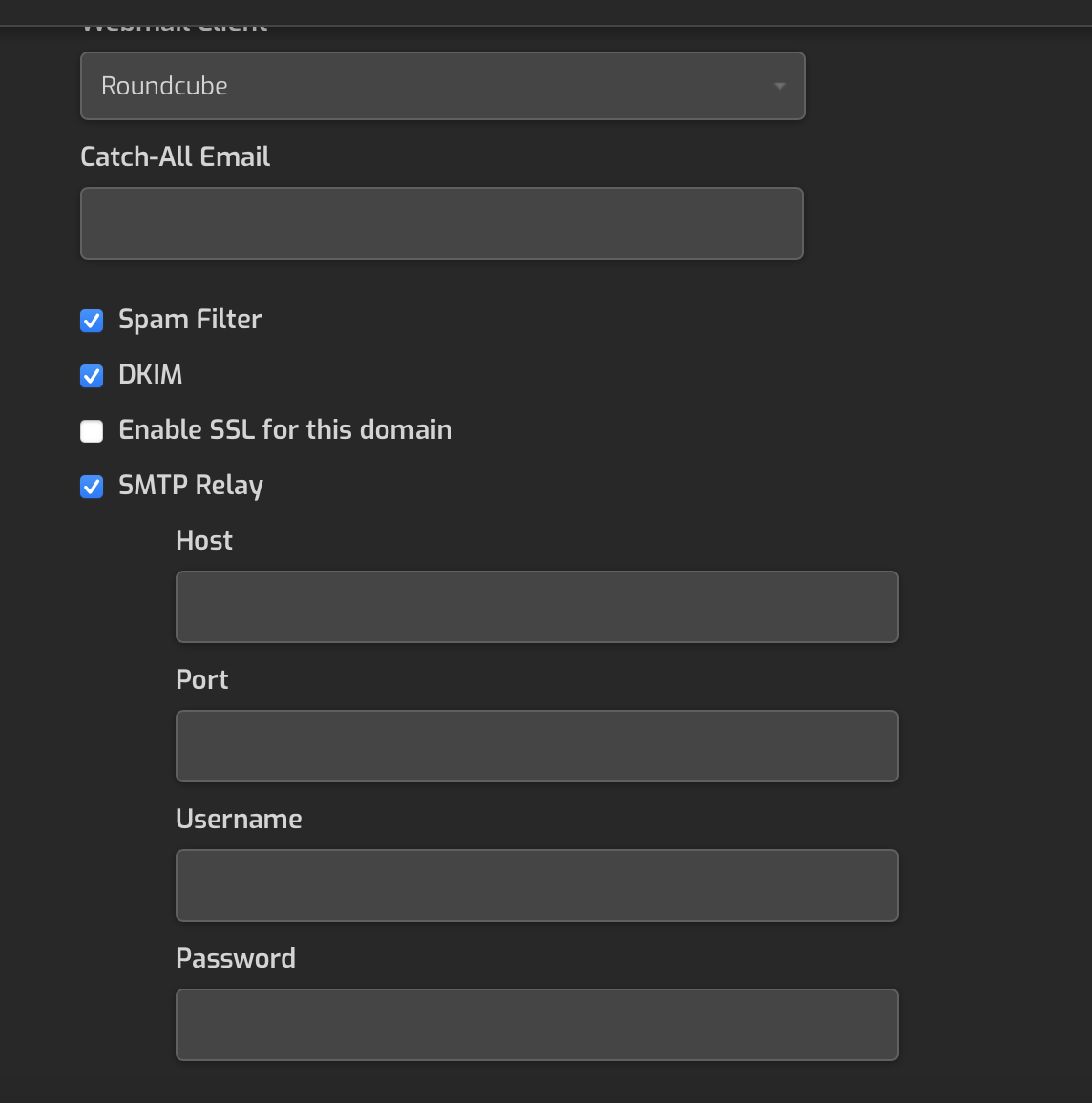Click the SMTP Relay label

click(191, 486)
